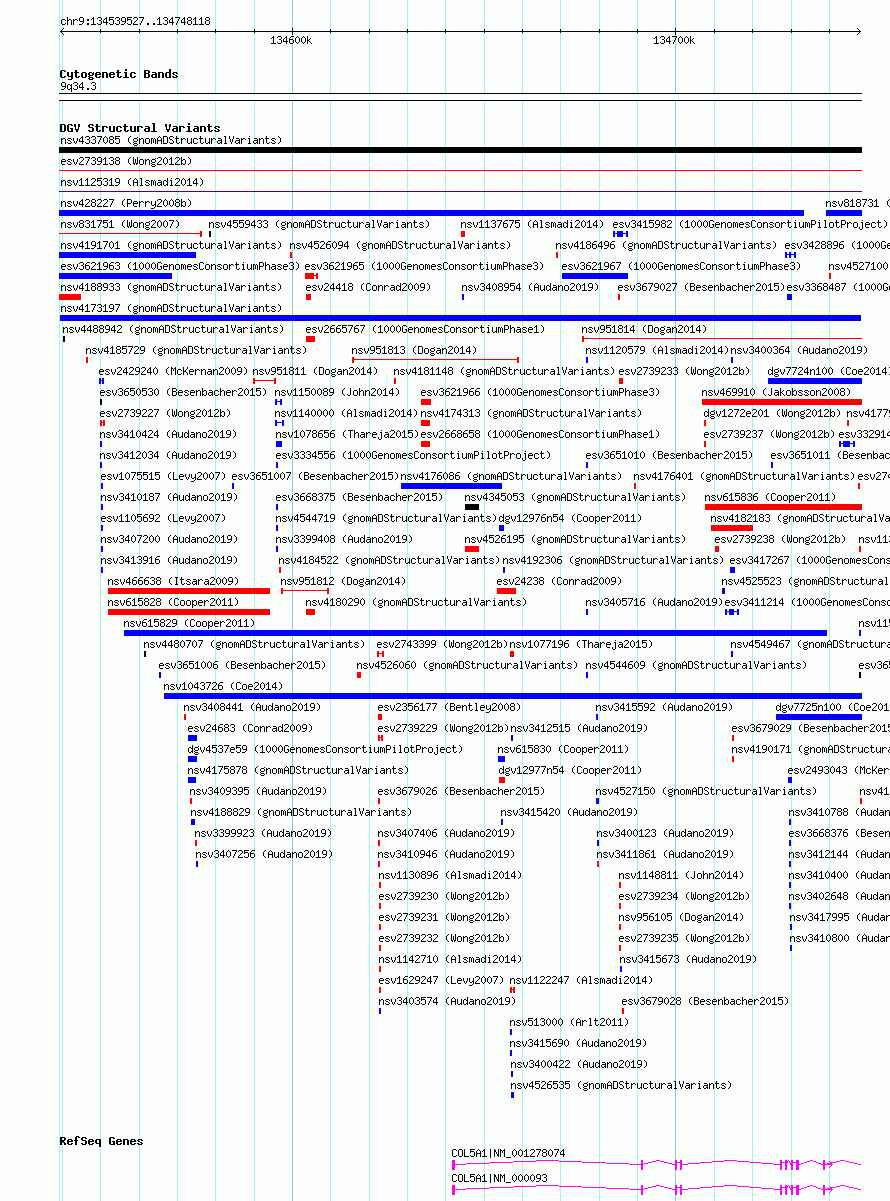Click the red bar under nsv469910 (Jakobsson2008)
The width and height of the screenshot is (890, 1201).
[x=782, y=402]
